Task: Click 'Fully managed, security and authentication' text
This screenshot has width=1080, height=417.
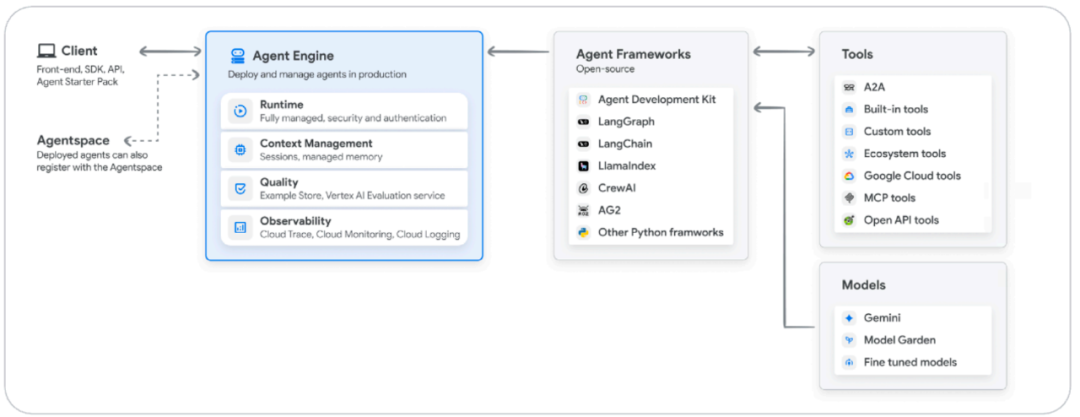Action: (x=353, y=118)
